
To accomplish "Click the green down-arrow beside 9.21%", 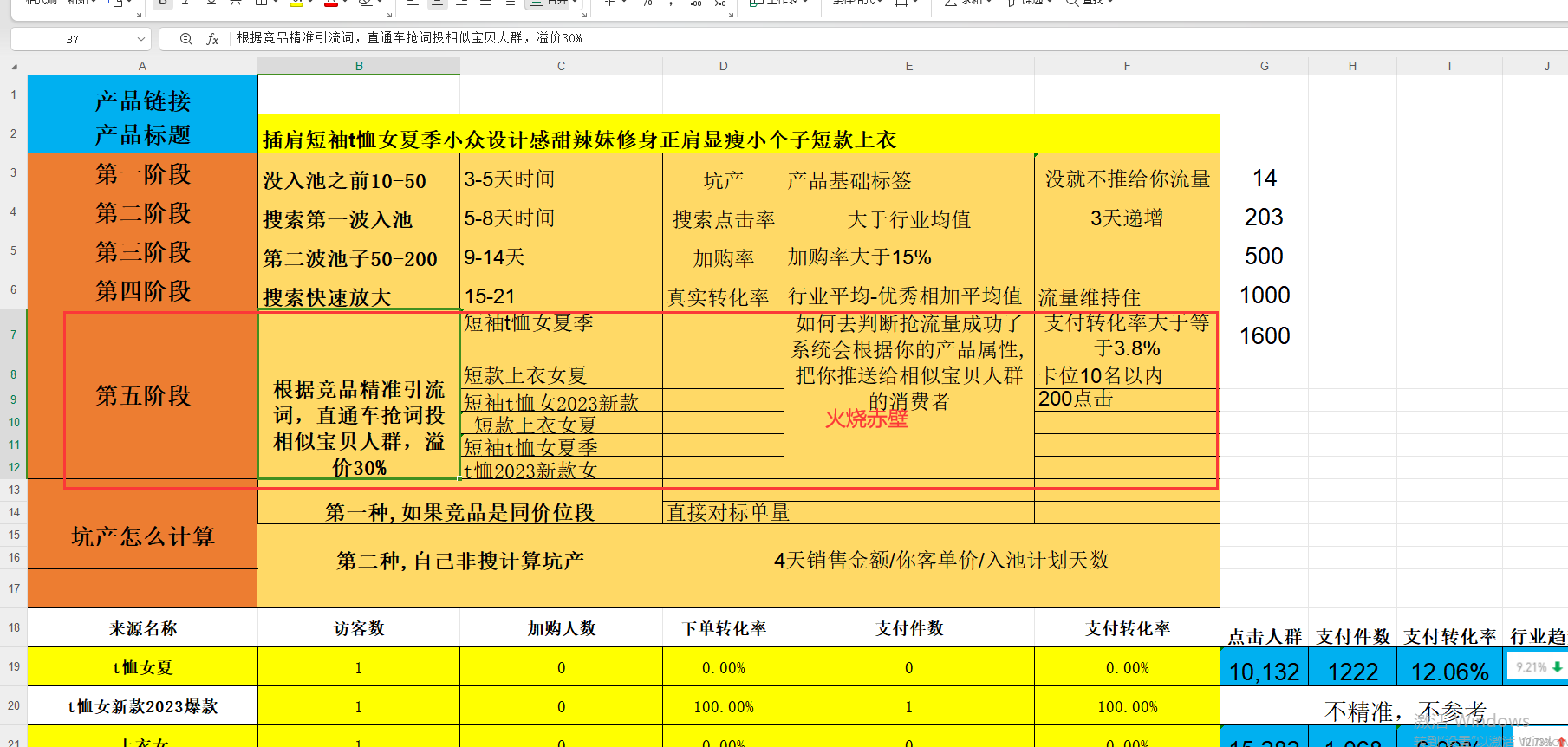I will [x=1557, y=666].
